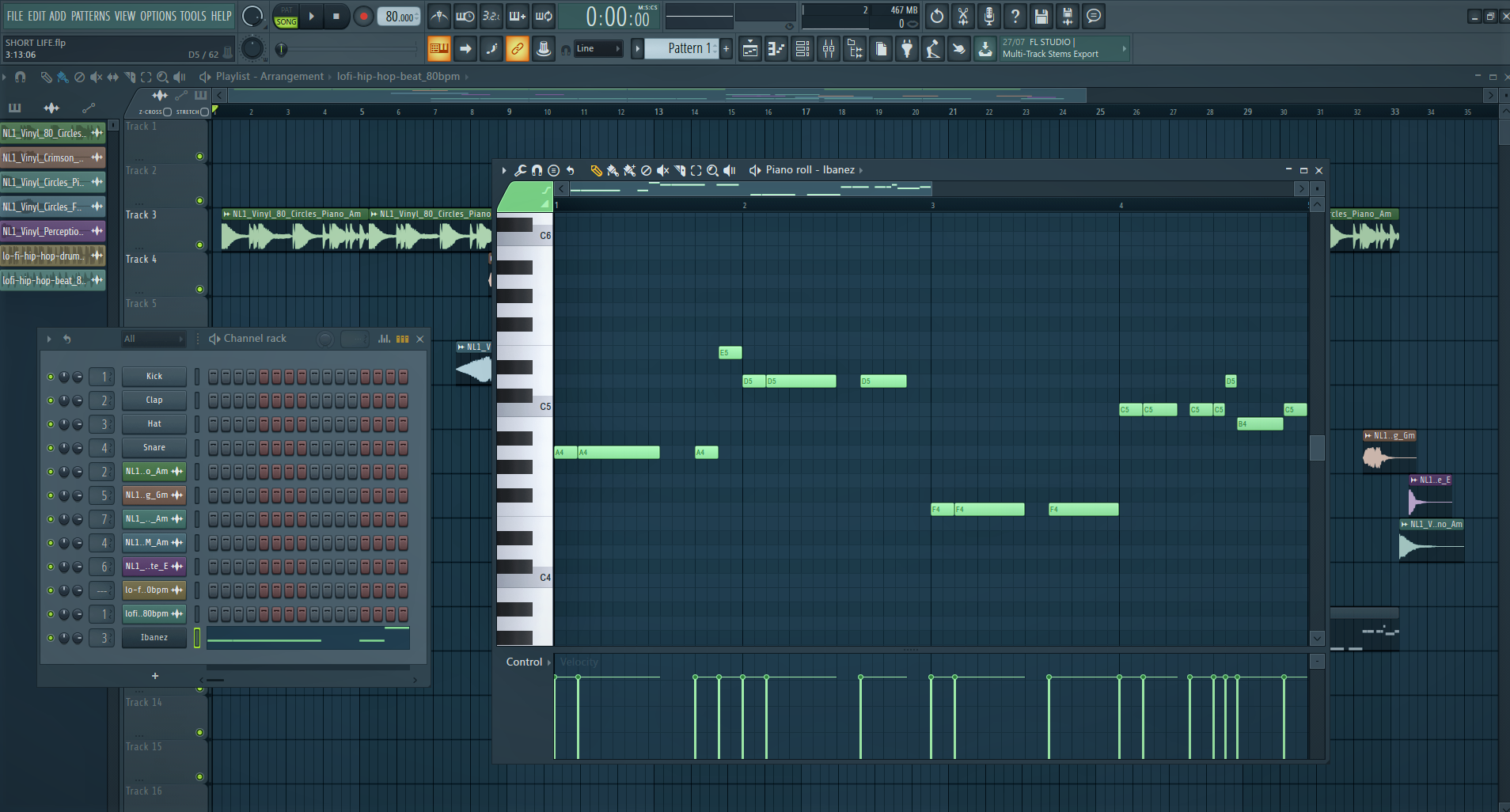
Task: Mute playlist Track 3
Action: coord(199,245)
